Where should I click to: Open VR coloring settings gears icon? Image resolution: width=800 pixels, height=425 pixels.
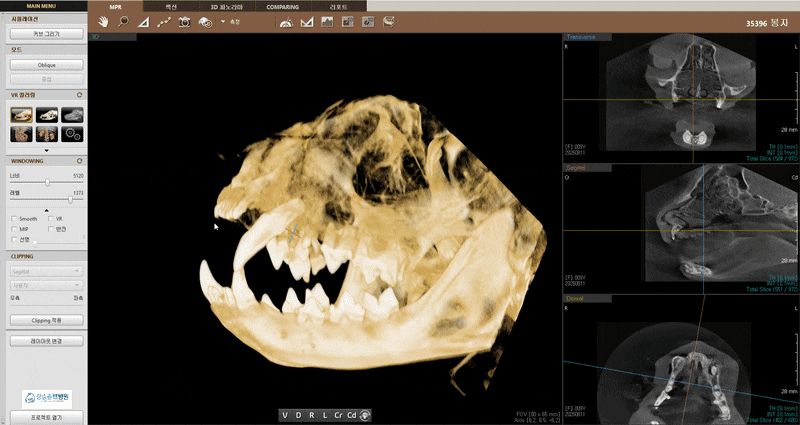pyautogui.click(x=72, y=134)
